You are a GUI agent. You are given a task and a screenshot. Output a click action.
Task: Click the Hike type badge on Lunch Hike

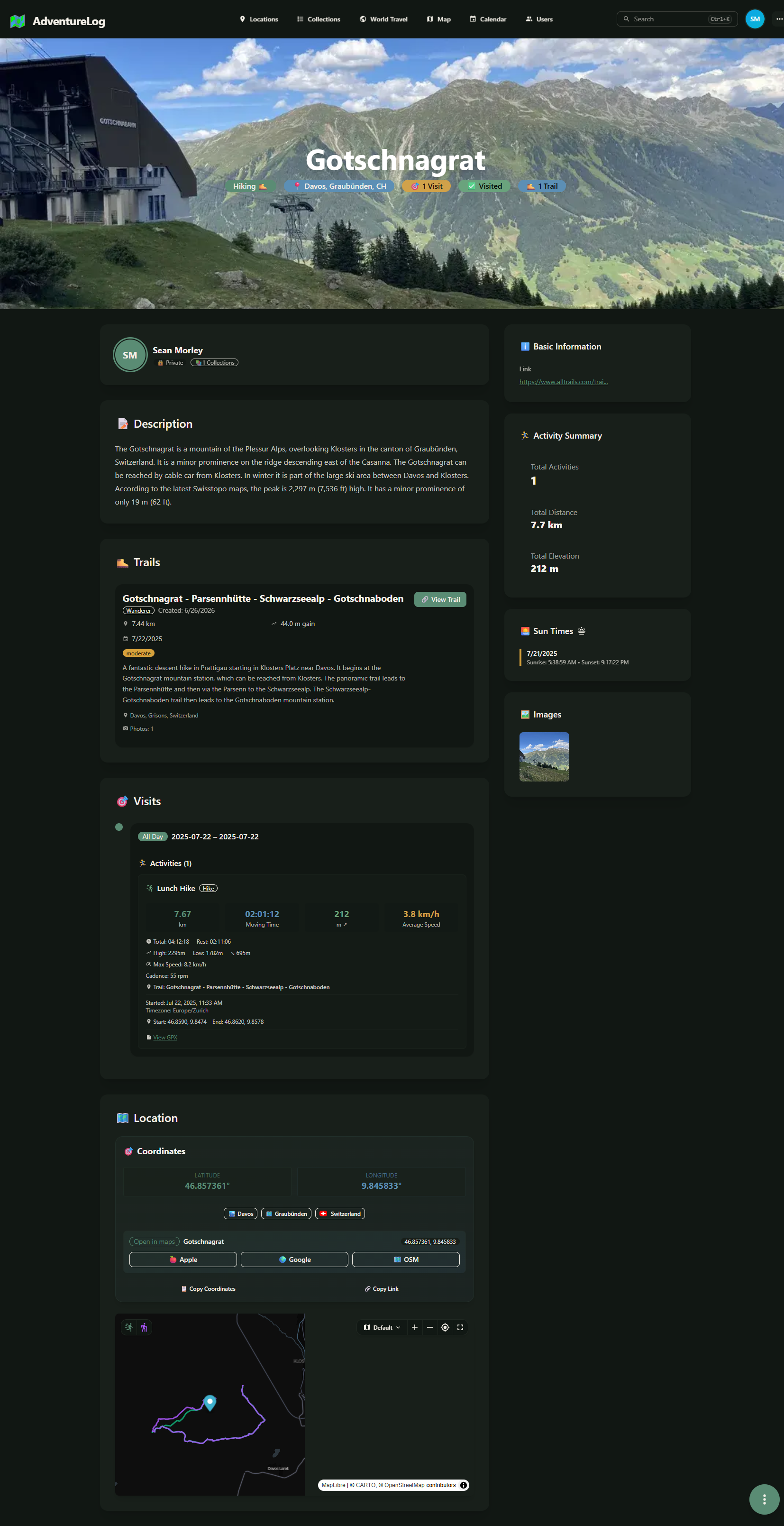click(209, 888)
